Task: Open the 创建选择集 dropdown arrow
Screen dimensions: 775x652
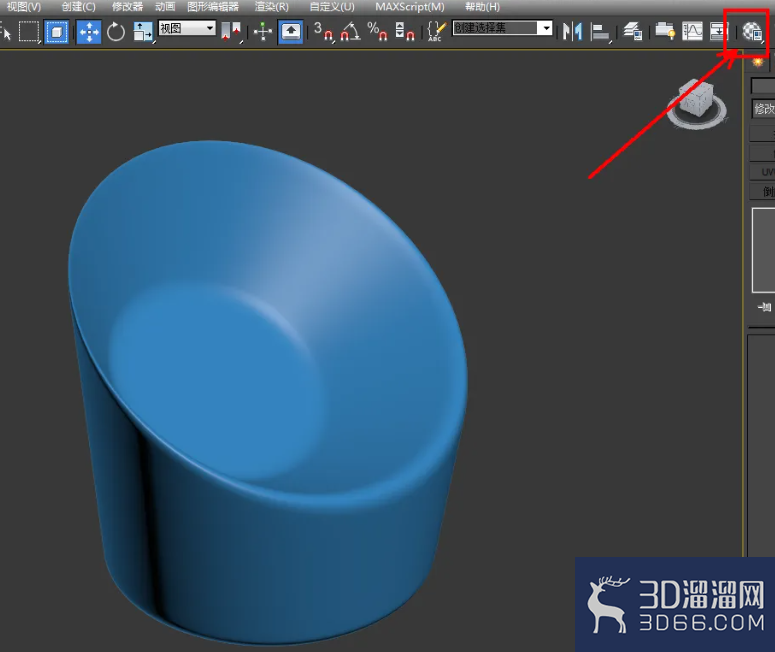Action: click(546, 28)
